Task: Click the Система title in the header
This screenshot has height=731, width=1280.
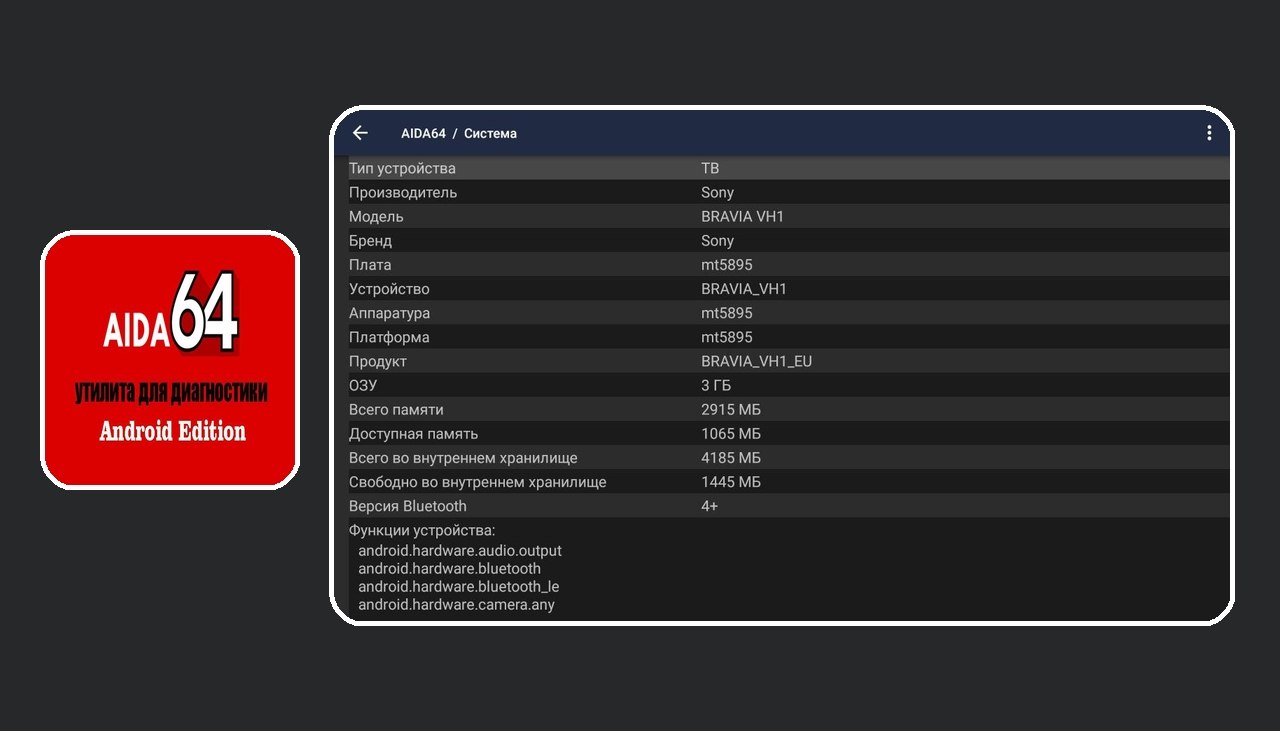Action: (x=490, y=133)
